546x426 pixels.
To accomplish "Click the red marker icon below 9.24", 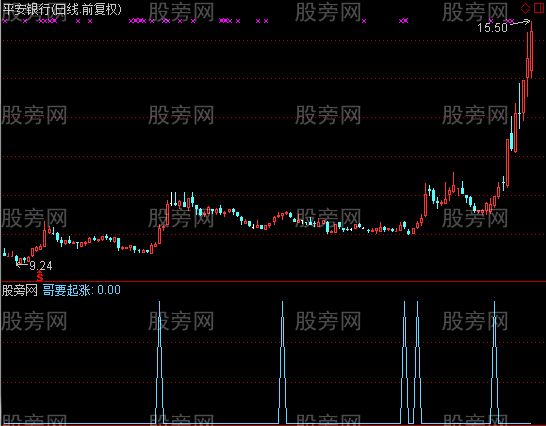I will click(x=40, y=277).
